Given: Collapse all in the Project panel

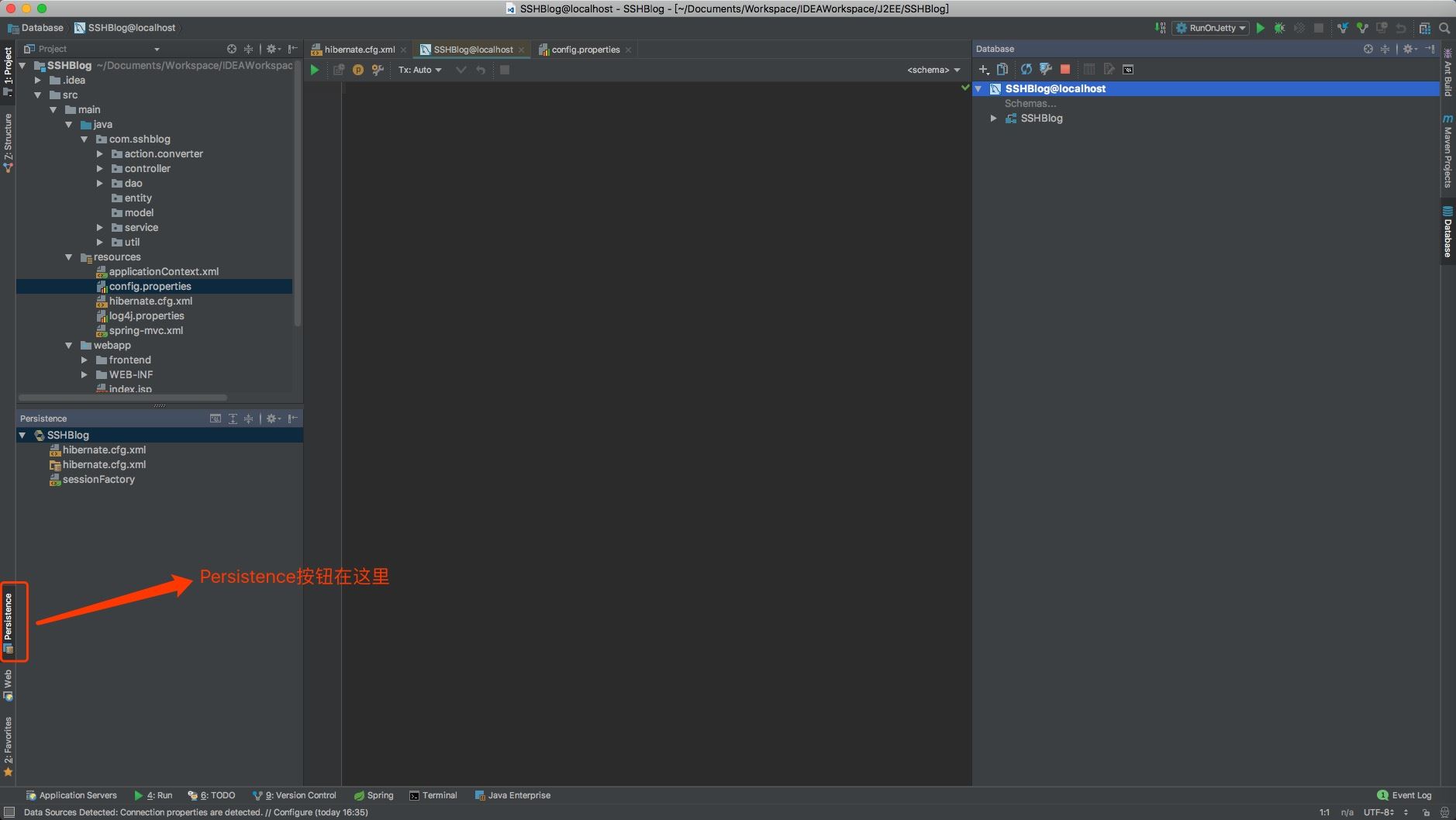Looking at the screenshot, I should (x=248, y=49).
